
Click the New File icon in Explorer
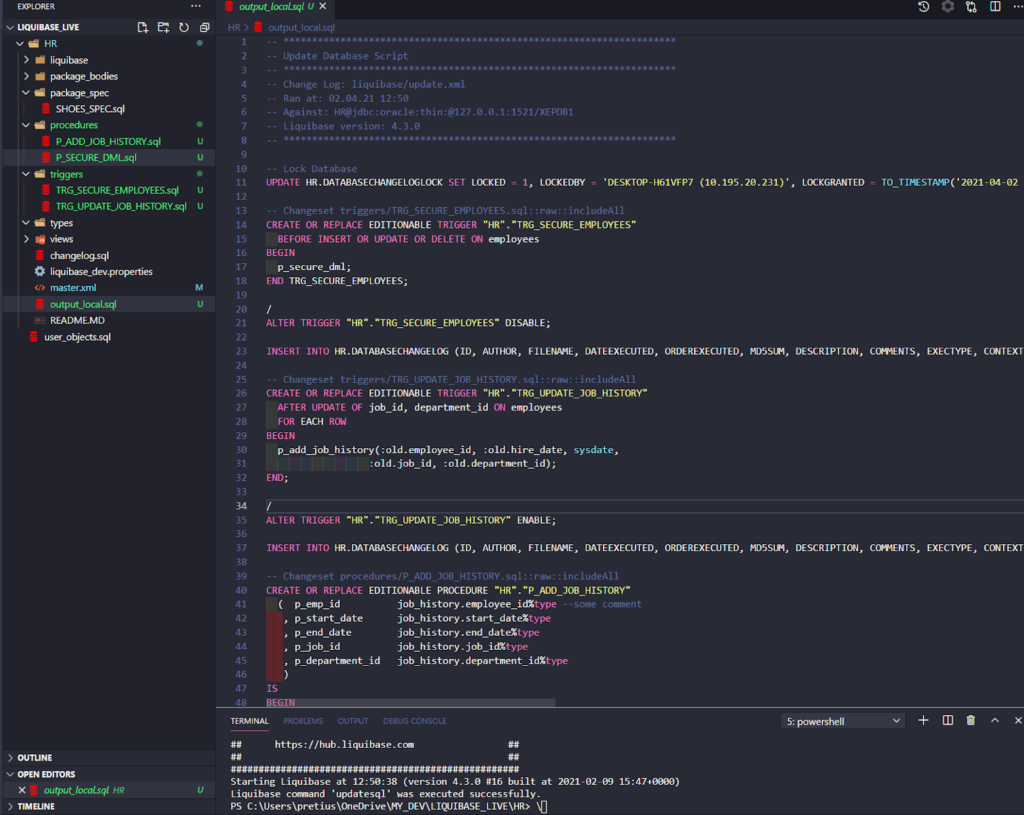pyautogui.click(x=142, y=27)
